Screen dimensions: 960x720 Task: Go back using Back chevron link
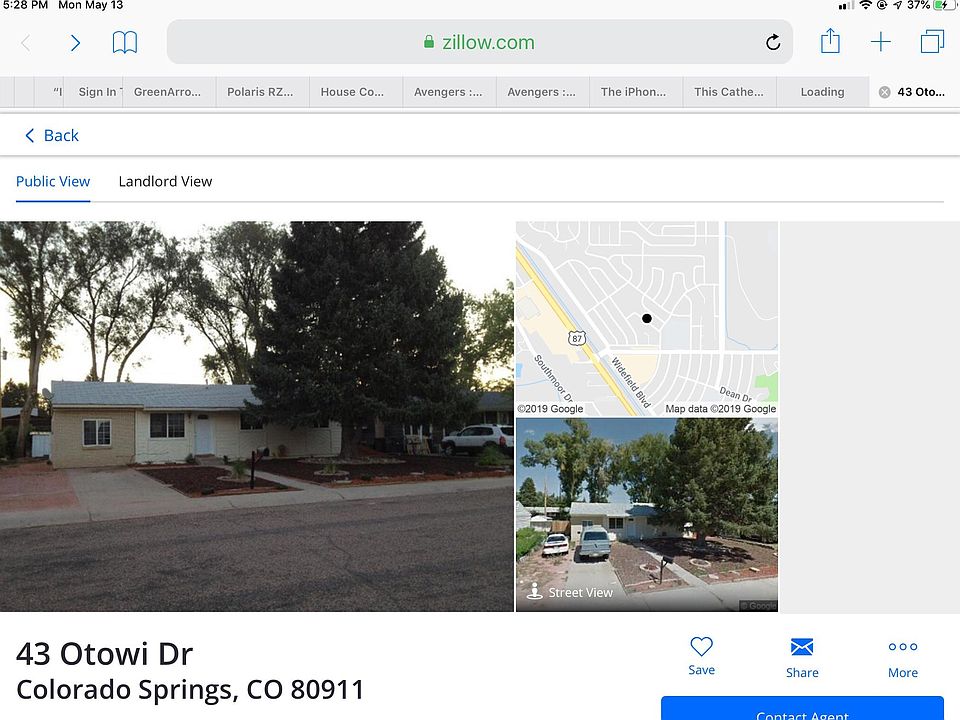point(51,135)
